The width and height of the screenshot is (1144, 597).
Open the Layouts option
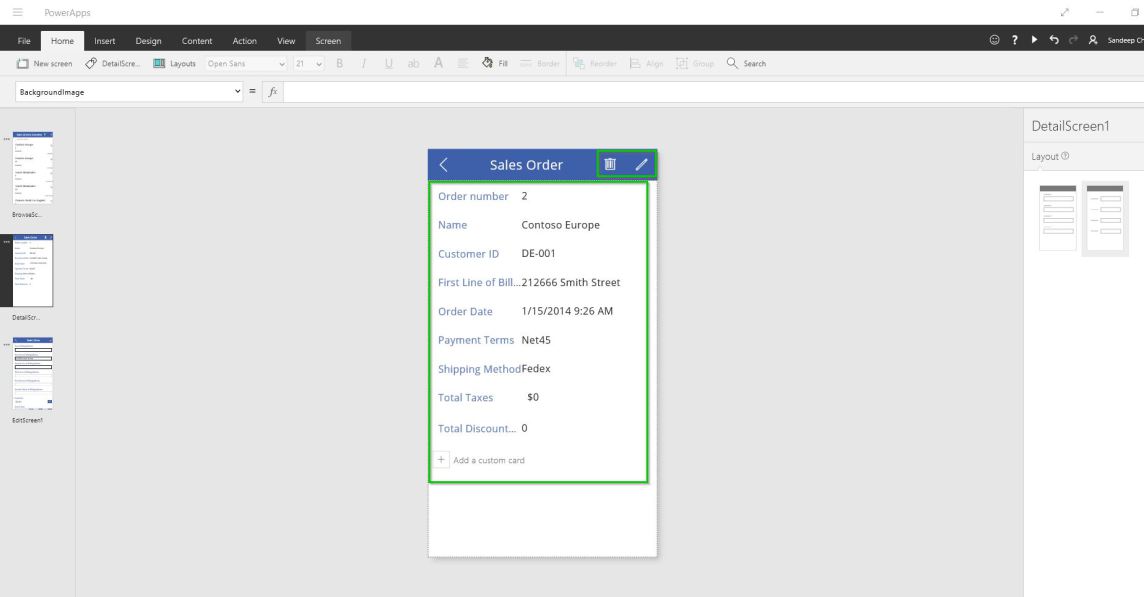point(174,63)
